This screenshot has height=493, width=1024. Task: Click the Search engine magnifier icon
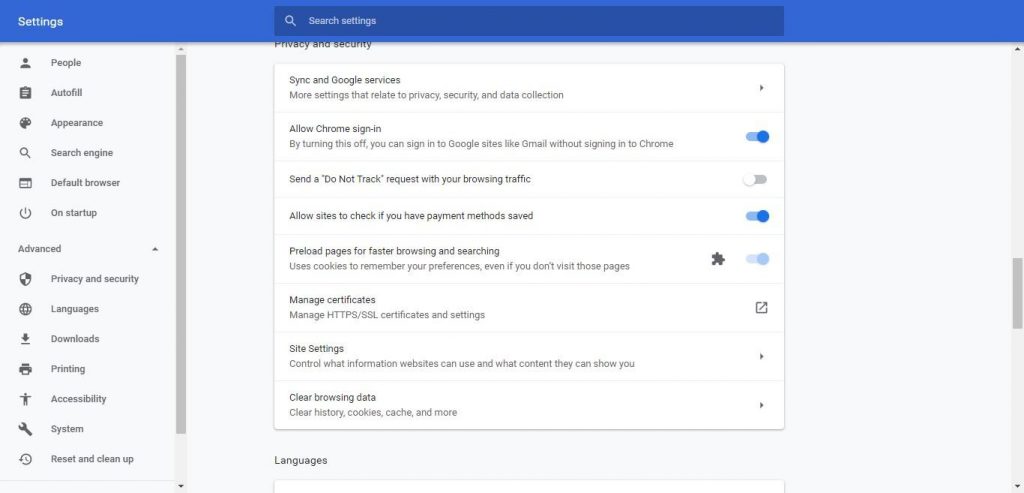(25, 153)
